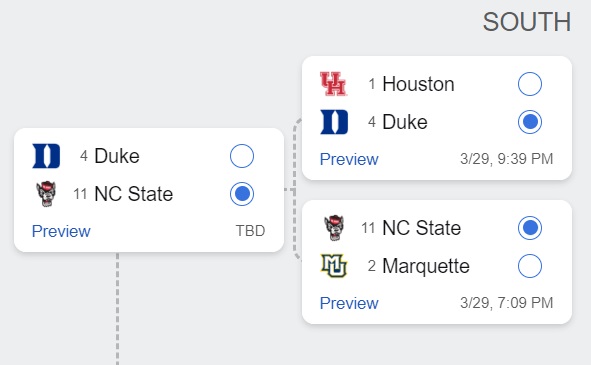Choose Duke radio button against NC State
Viewport: 591px width, 365px height.
tap(242, 156)
